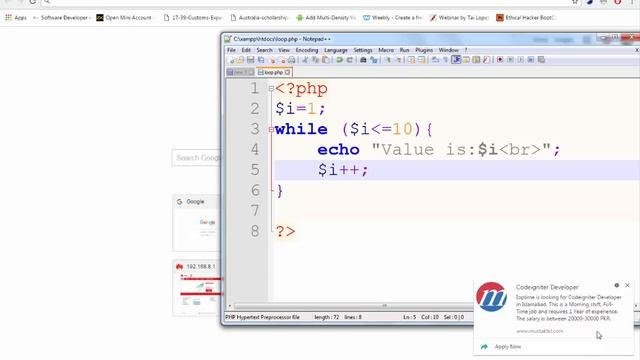Open the File menu in Notepad++
The width and height of the screenshot is (640, 360).
(x=231, y=50)
